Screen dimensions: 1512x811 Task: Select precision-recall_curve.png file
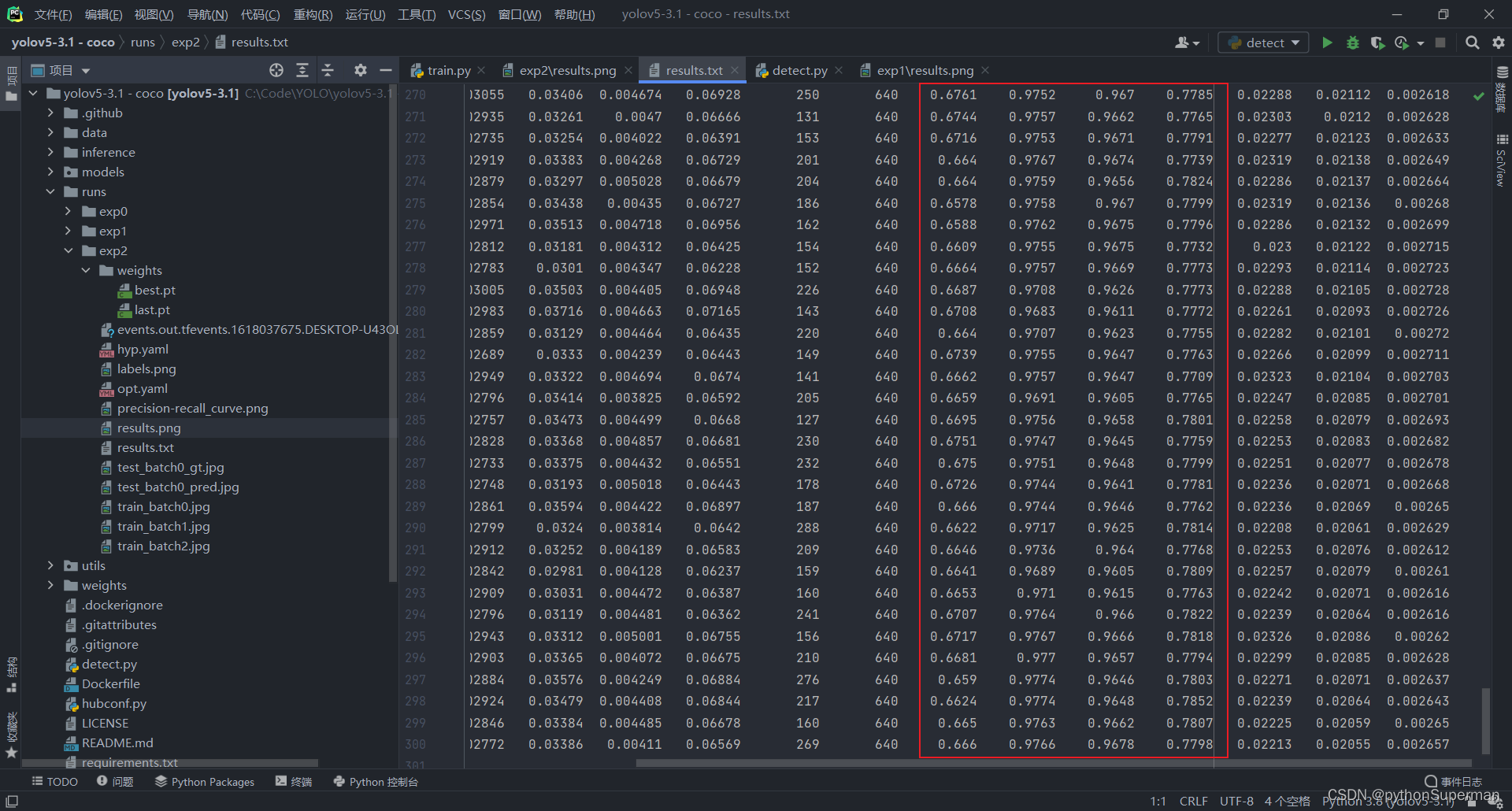192,408
